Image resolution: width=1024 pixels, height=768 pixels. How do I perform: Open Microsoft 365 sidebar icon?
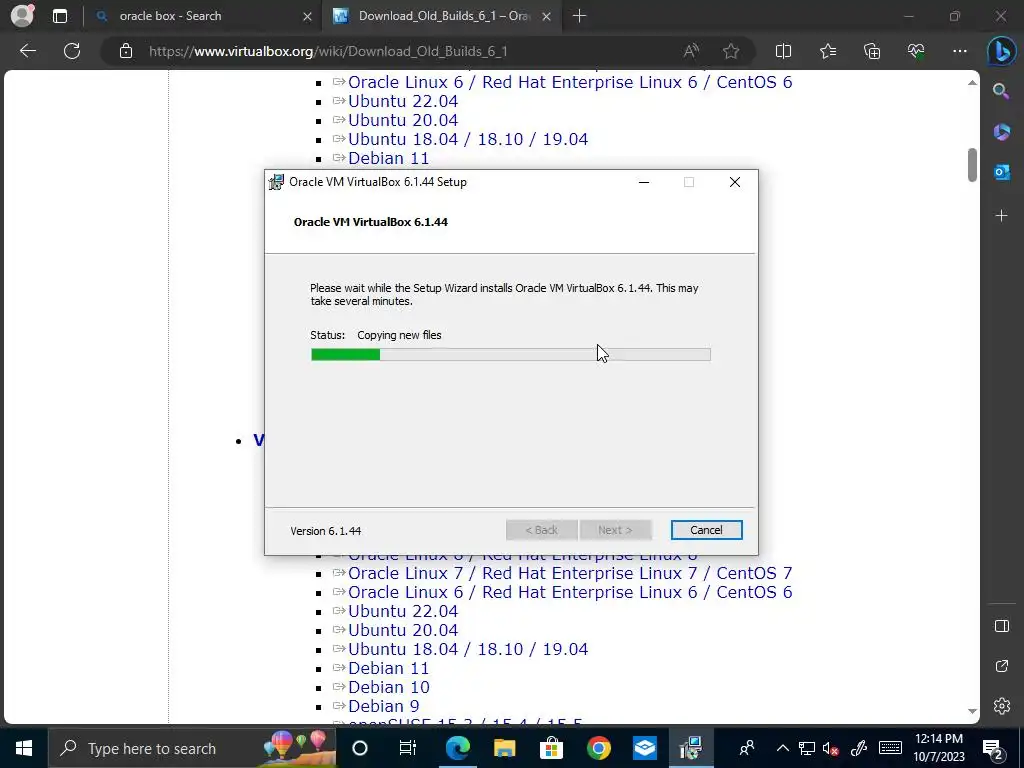pyautogui.click(x=1001, y=131)
